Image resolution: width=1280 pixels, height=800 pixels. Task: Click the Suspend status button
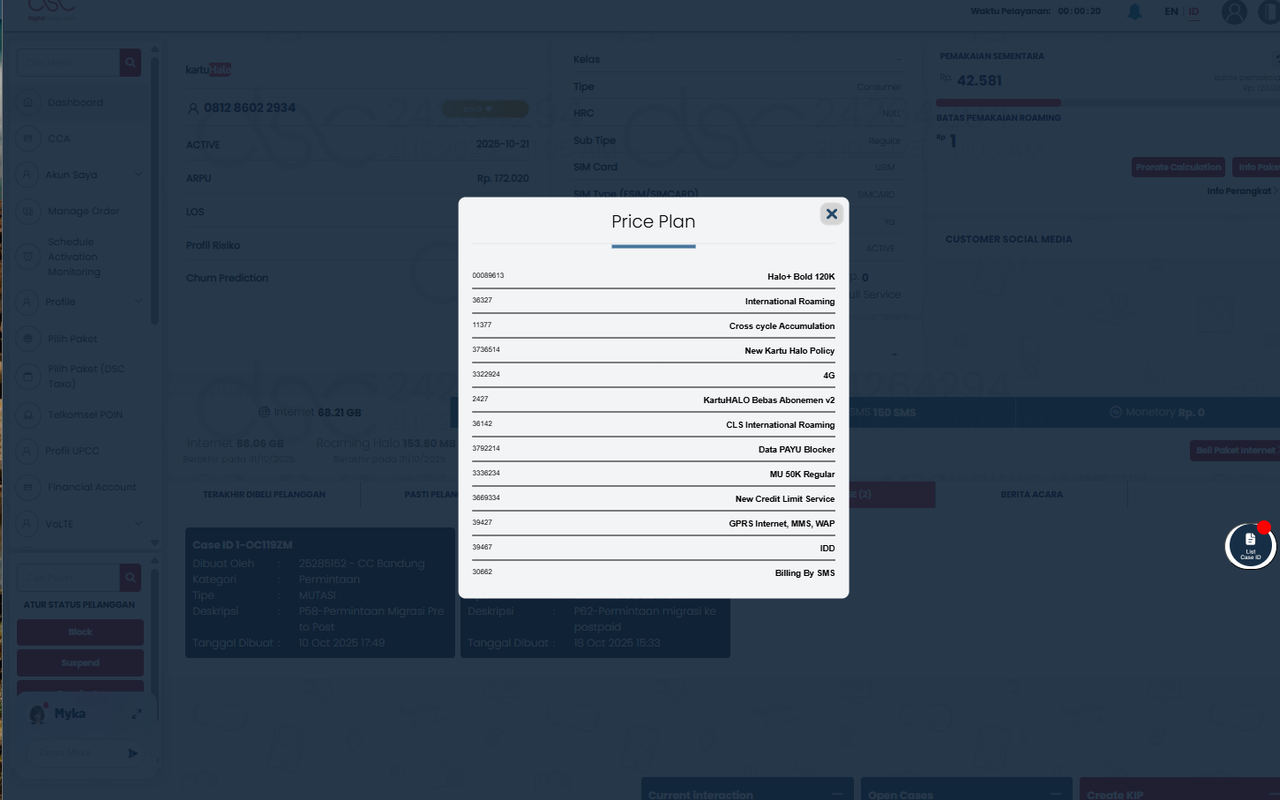click(x=80, y=663)
